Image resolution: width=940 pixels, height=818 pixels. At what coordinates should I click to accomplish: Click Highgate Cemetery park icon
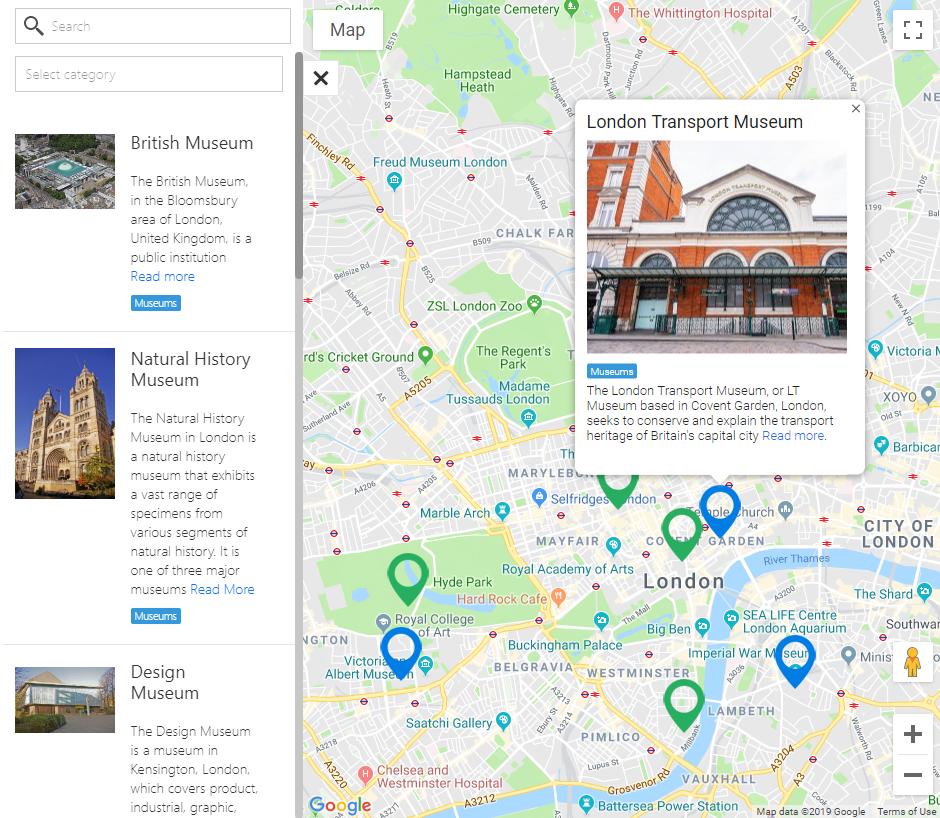[571, 7]
